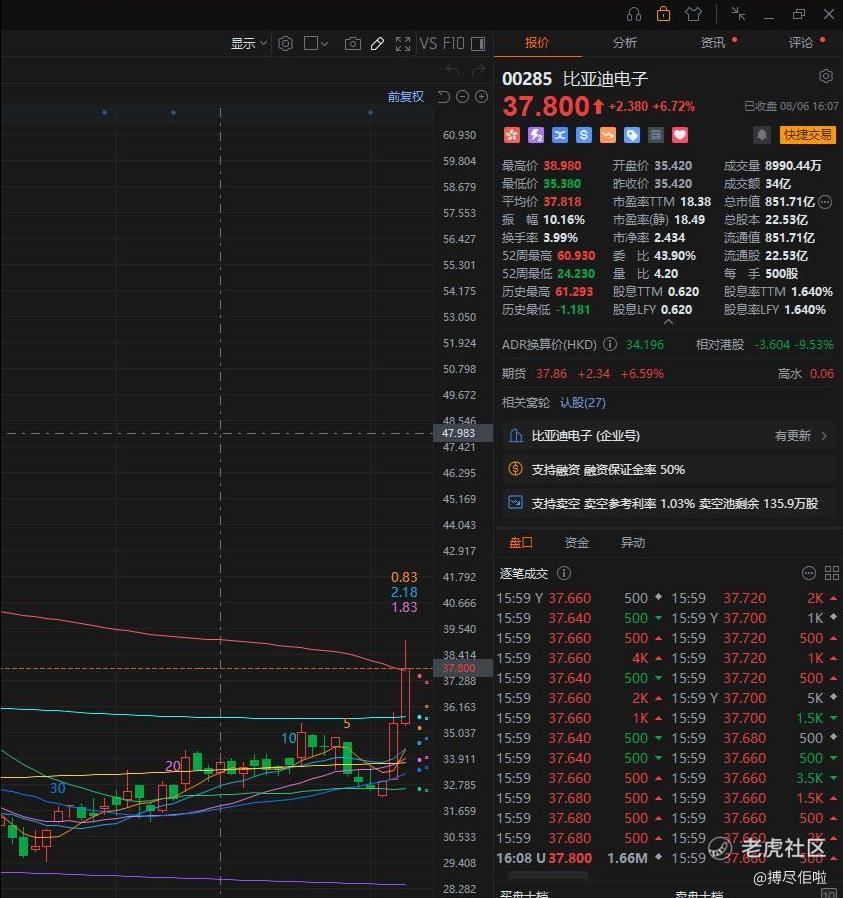Click the blue shuffle arrows icon
This screenshot has width=843, height=898.
[560, 135]
